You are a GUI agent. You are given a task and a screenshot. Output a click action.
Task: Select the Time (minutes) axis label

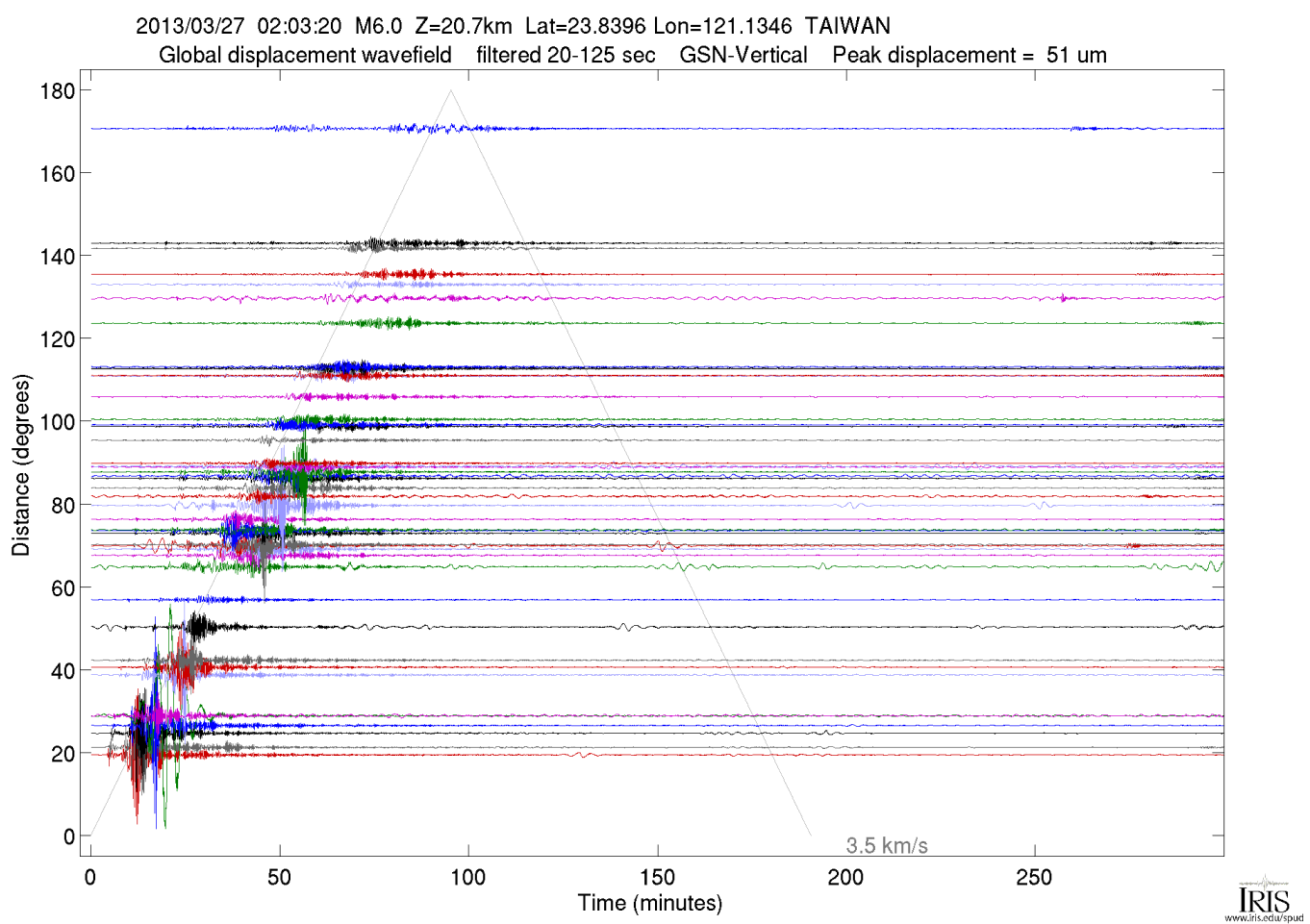tap(649, 904)
